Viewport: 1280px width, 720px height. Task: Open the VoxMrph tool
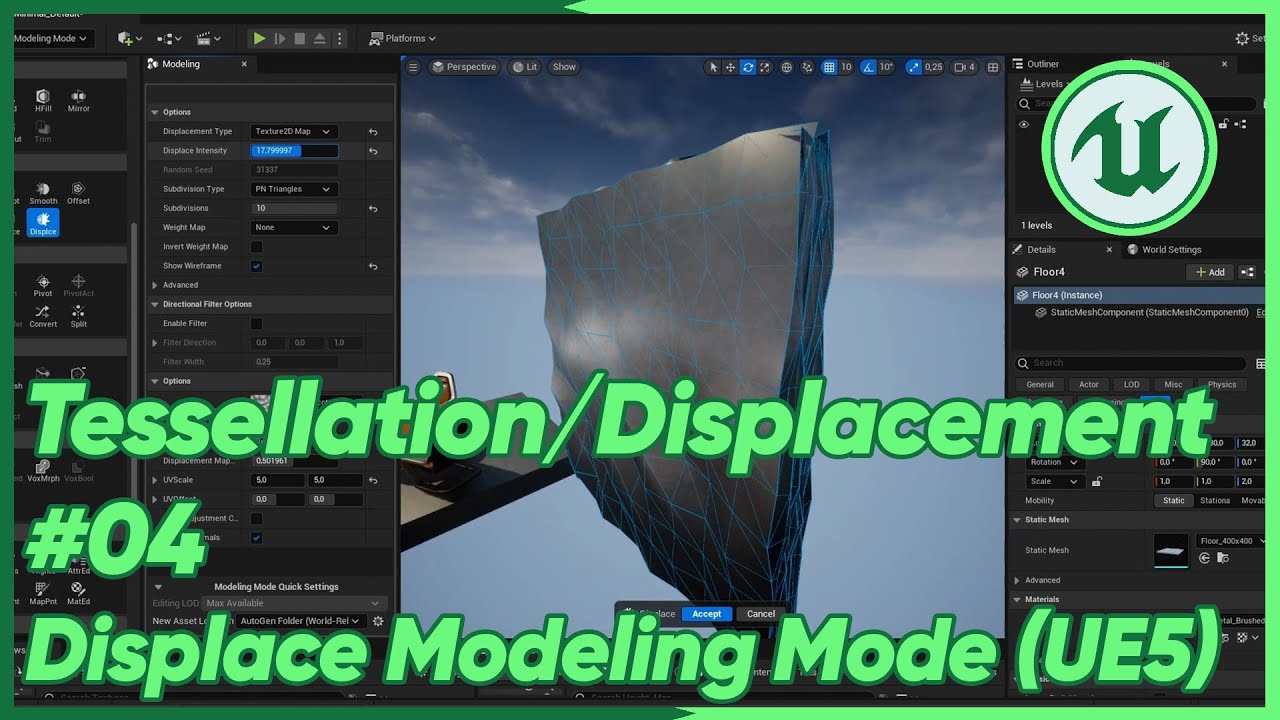click(x=43, y=470)
